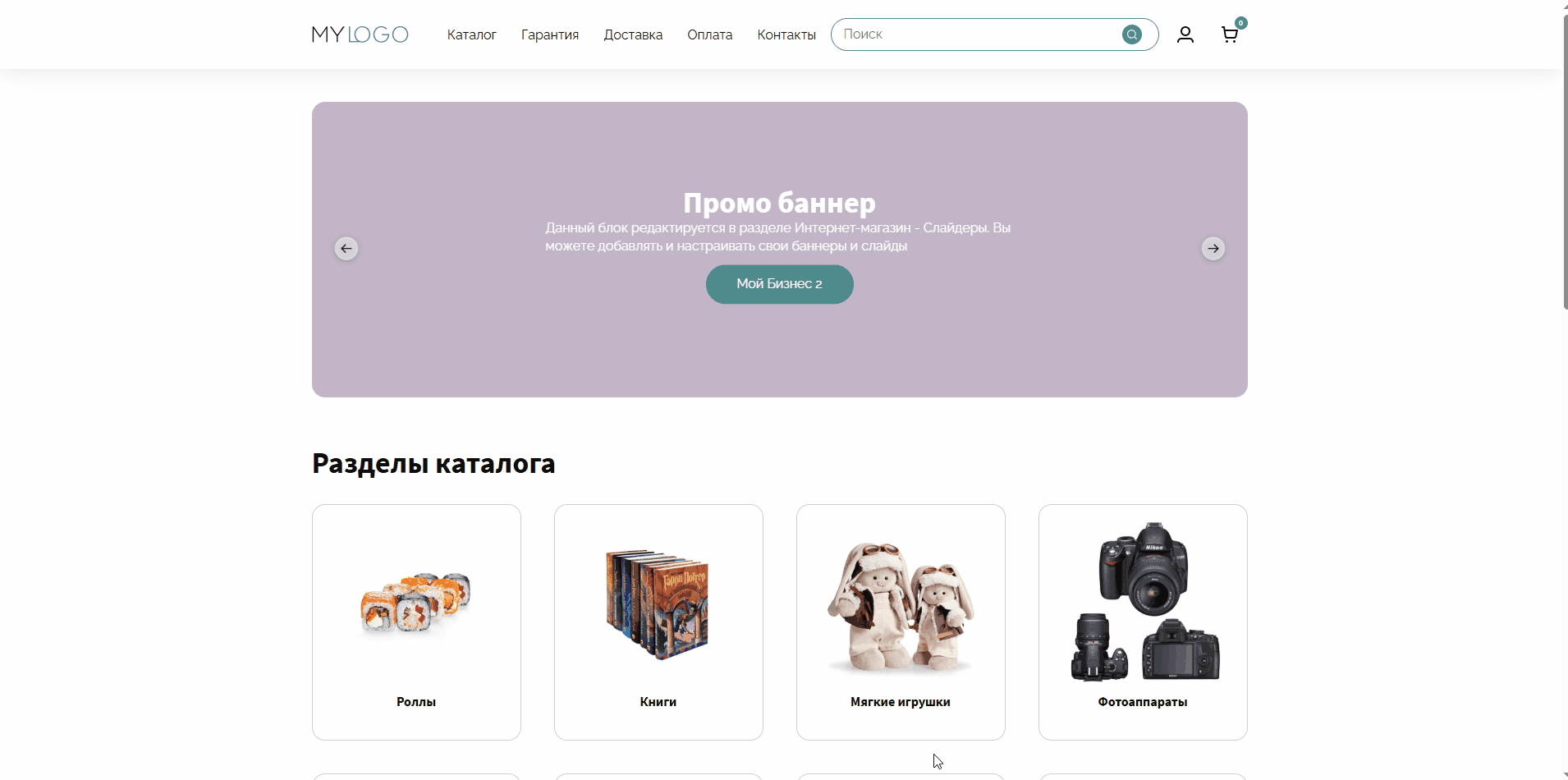Open the Фотоаппараты category card
The height and width of the screenshot is (780, 1568).
click(x=1143, y=622)
